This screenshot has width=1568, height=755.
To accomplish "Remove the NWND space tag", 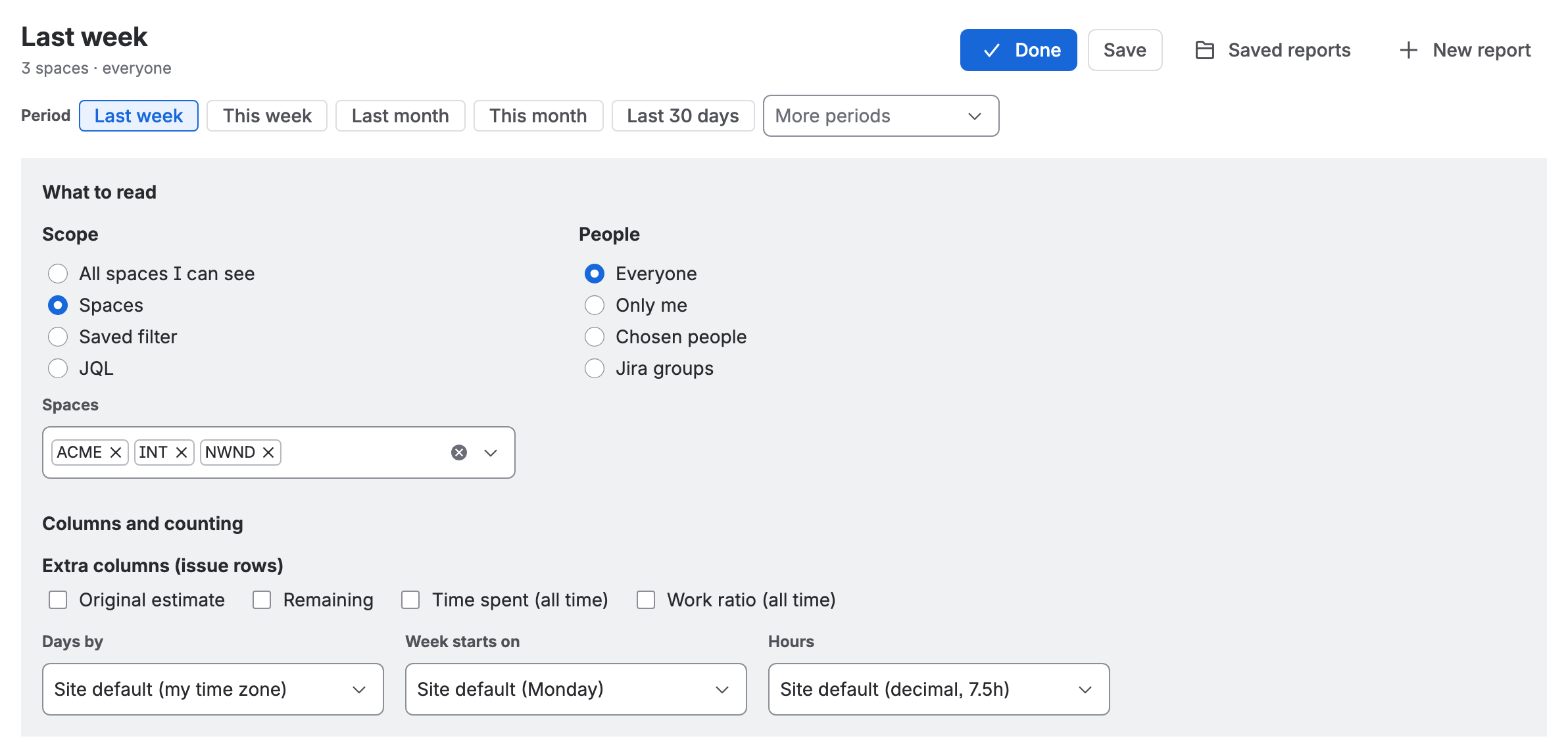I will (x=268, y=452).
